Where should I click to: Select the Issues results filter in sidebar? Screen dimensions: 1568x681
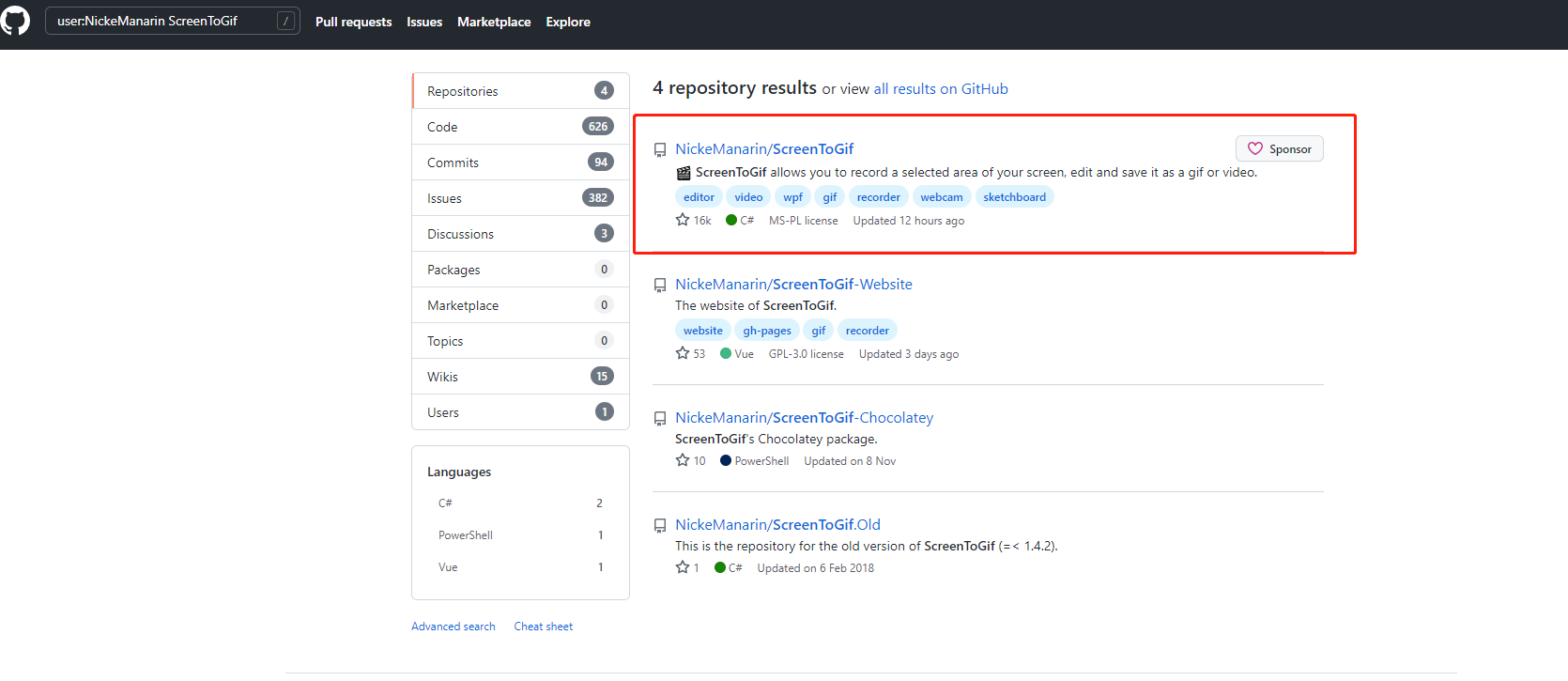520,198
